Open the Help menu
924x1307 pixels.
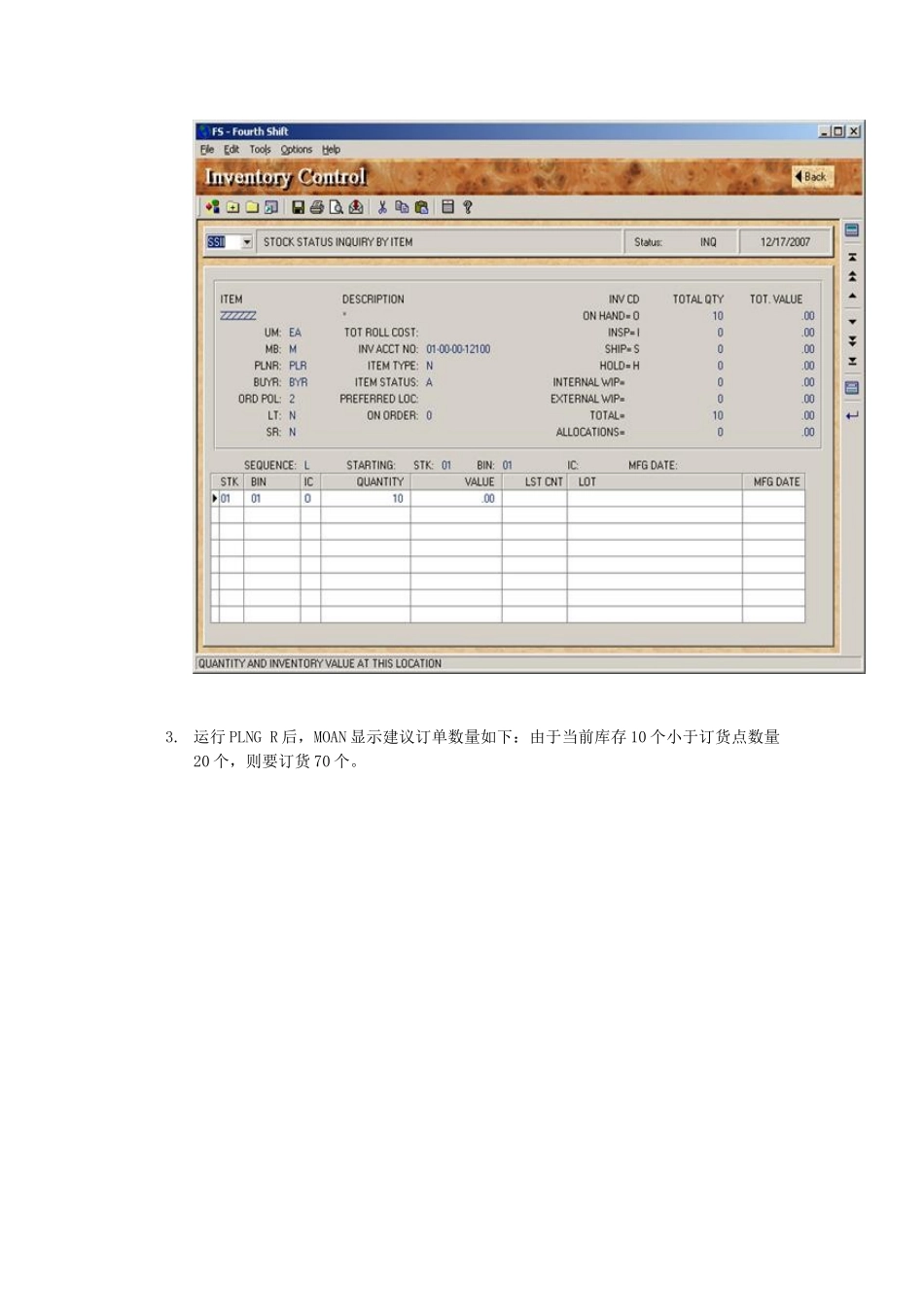pyautogui.click(x=331, y=150)
